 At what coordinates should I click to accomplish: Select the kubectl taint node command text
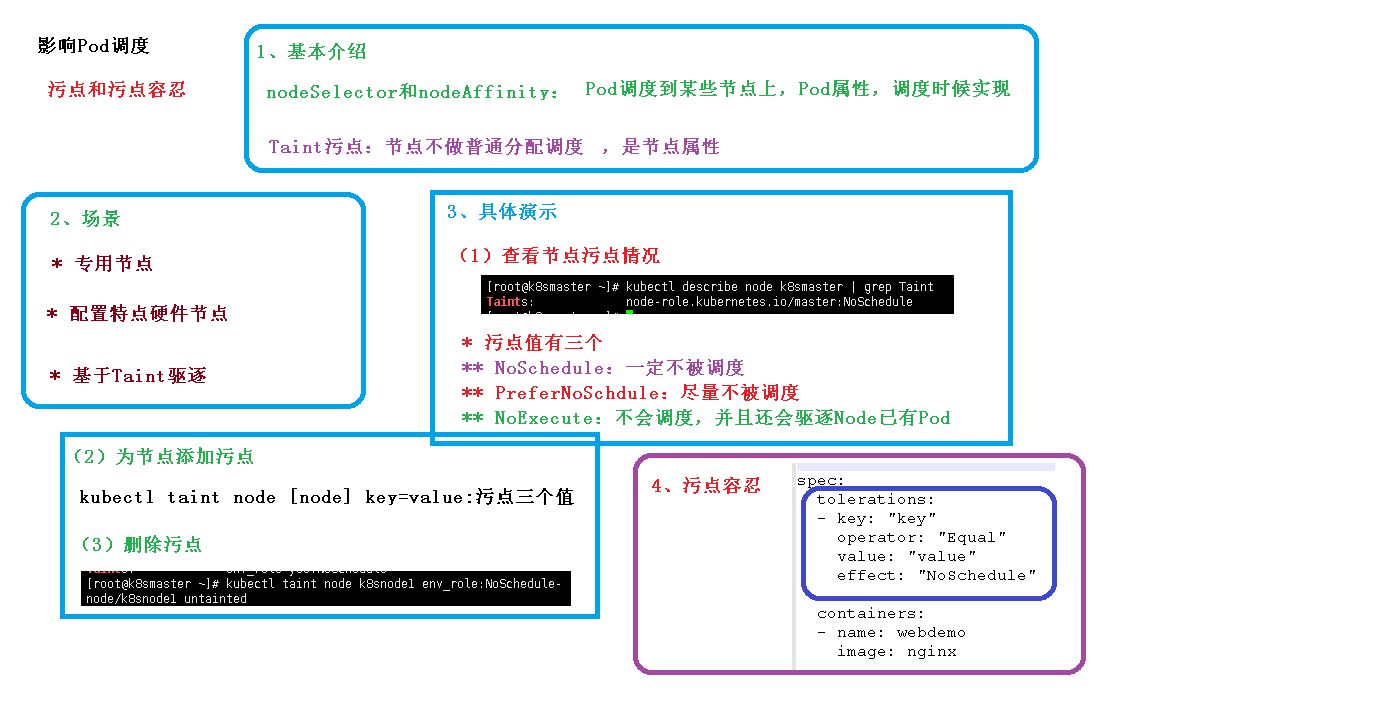(327, 497)
